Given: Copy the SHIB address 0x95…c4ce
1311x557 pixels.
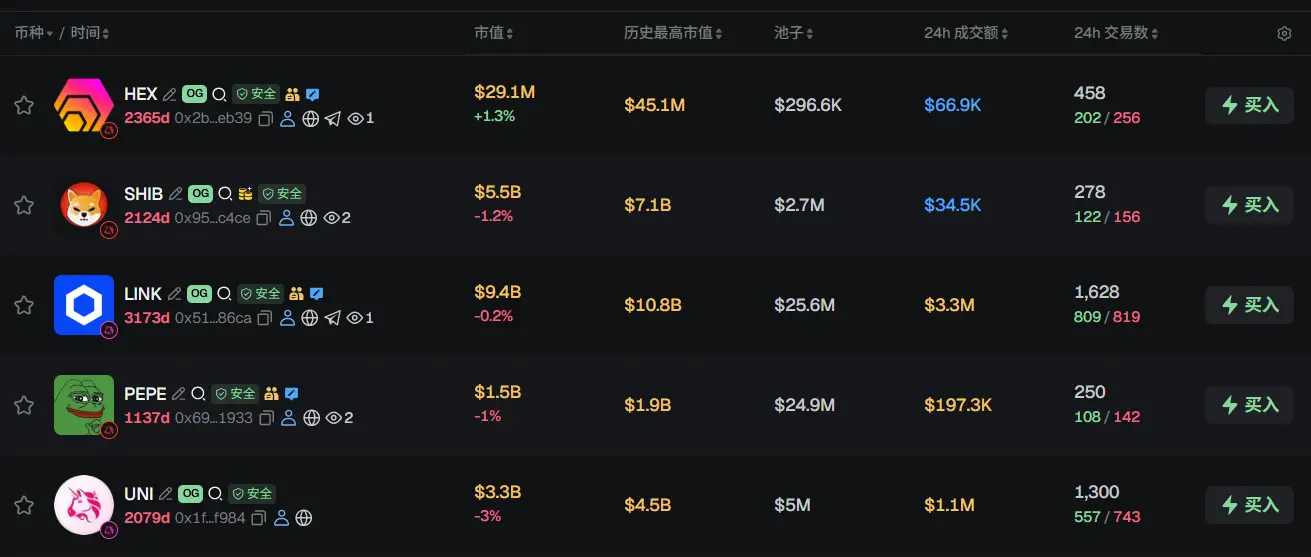Looking at the screenshot, I should pyautogui.click(x=264, y=218).
